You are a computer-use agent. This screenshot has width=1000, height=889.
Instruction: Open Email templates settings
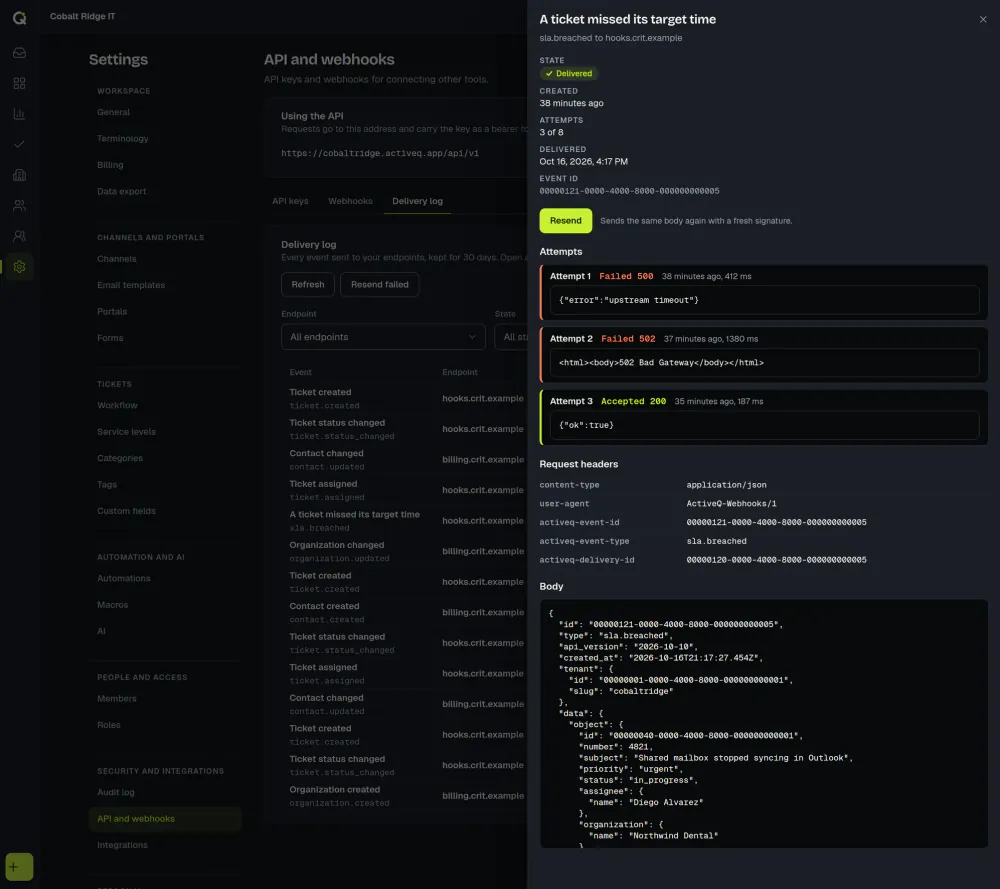(131, 285)
